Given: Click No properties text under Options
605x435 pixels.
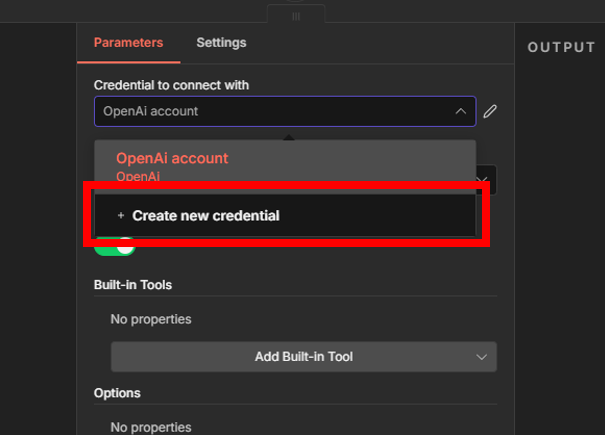Looking at the screenshot, I should pos(150,427).
